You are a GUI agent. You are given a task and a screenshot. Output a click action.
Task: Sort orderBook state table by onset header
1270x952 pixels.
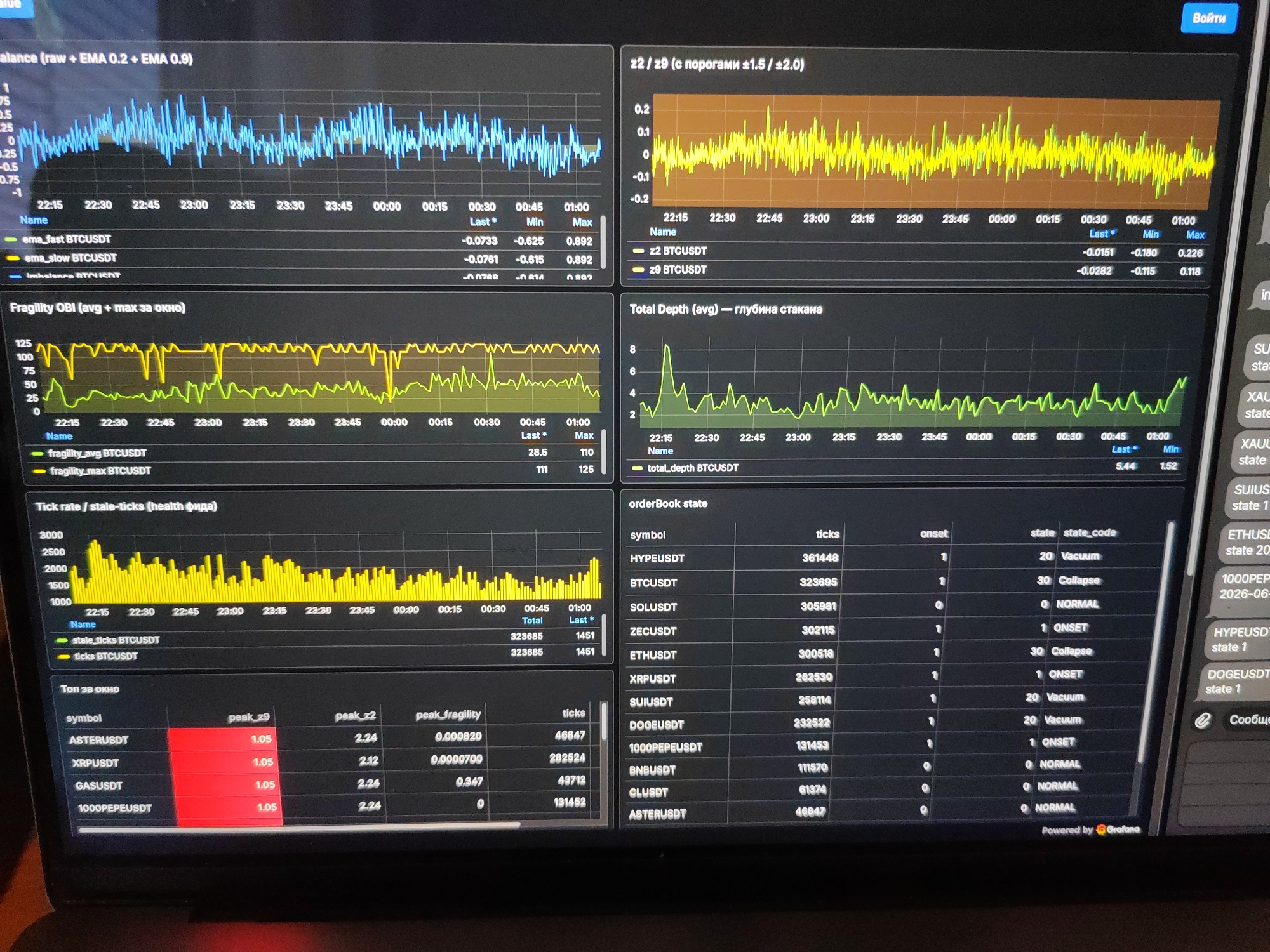point(934,534)
